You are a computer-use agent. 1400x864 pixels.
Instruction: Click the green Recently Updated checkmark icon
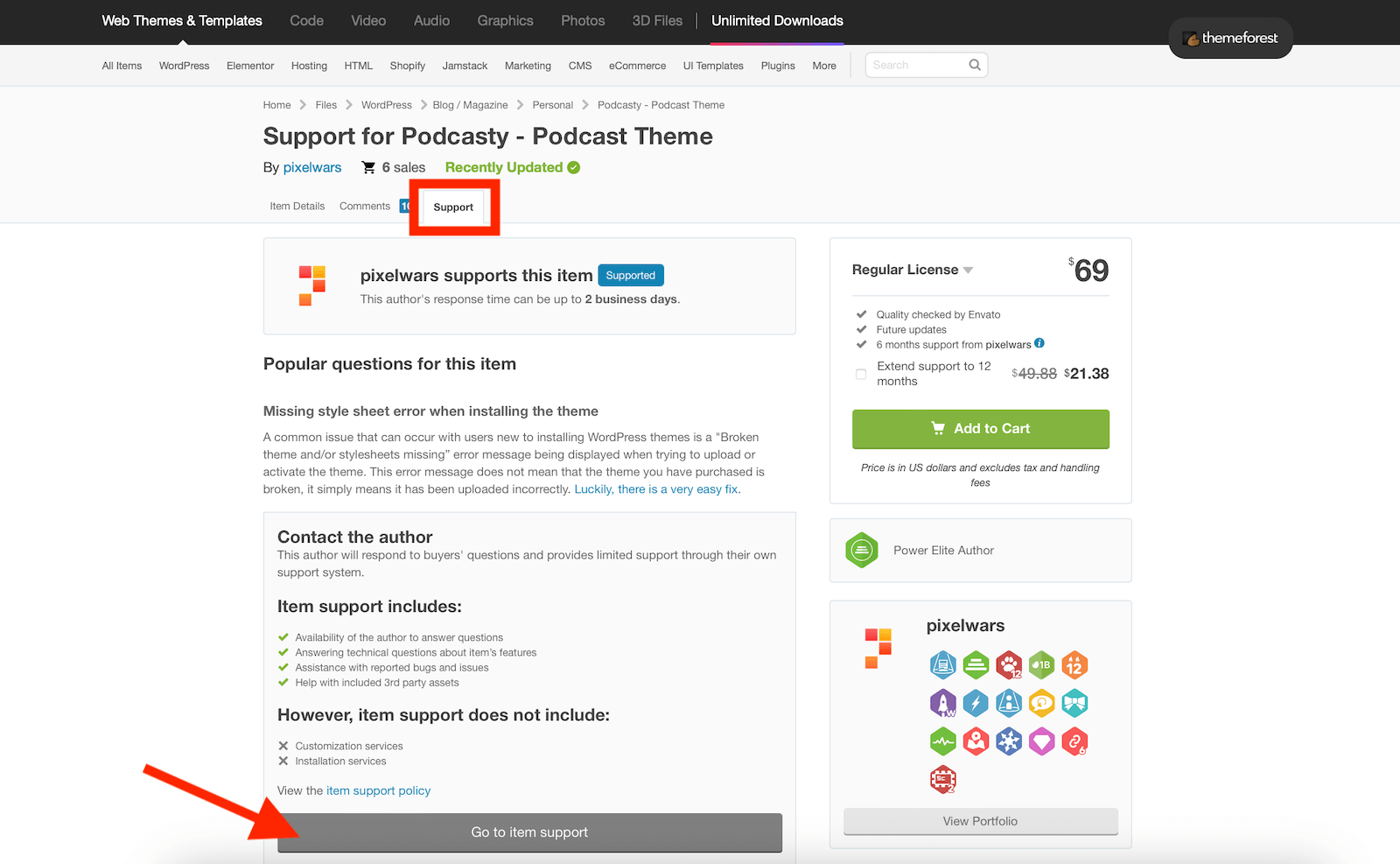point(574,167)
